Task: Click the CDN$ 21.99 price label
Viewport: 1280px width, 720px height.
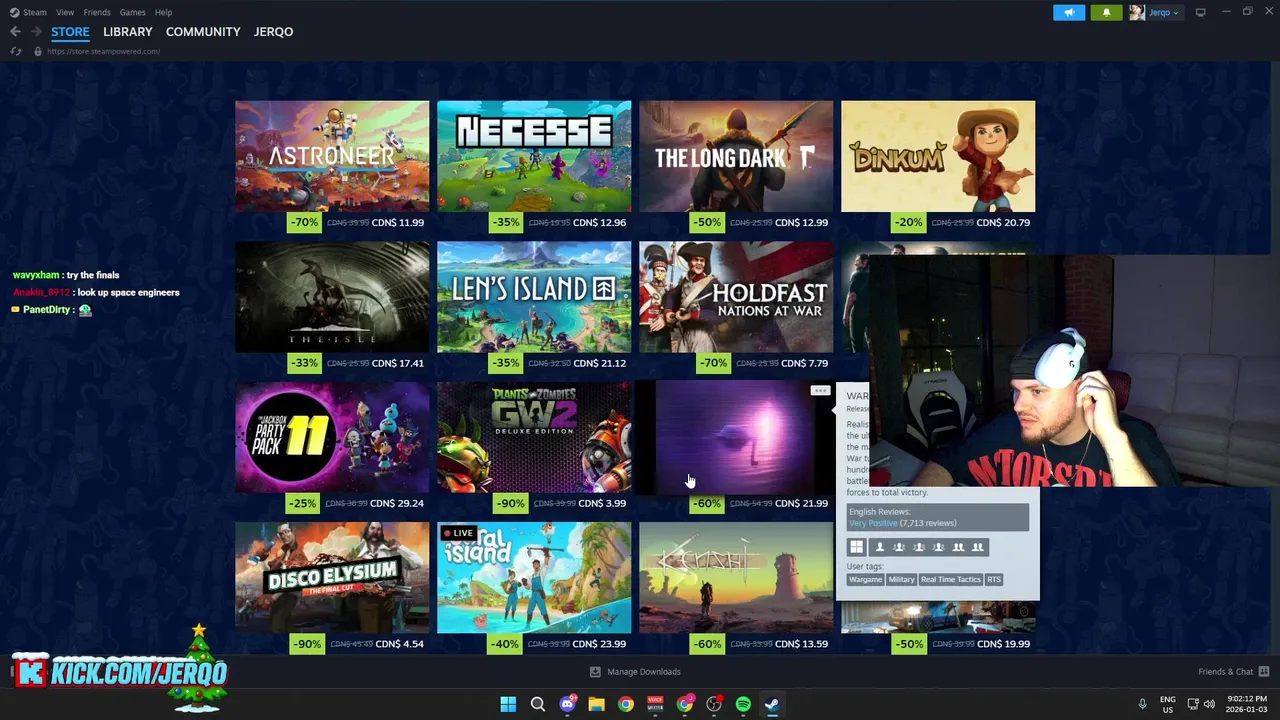Action: click(801, 503)
